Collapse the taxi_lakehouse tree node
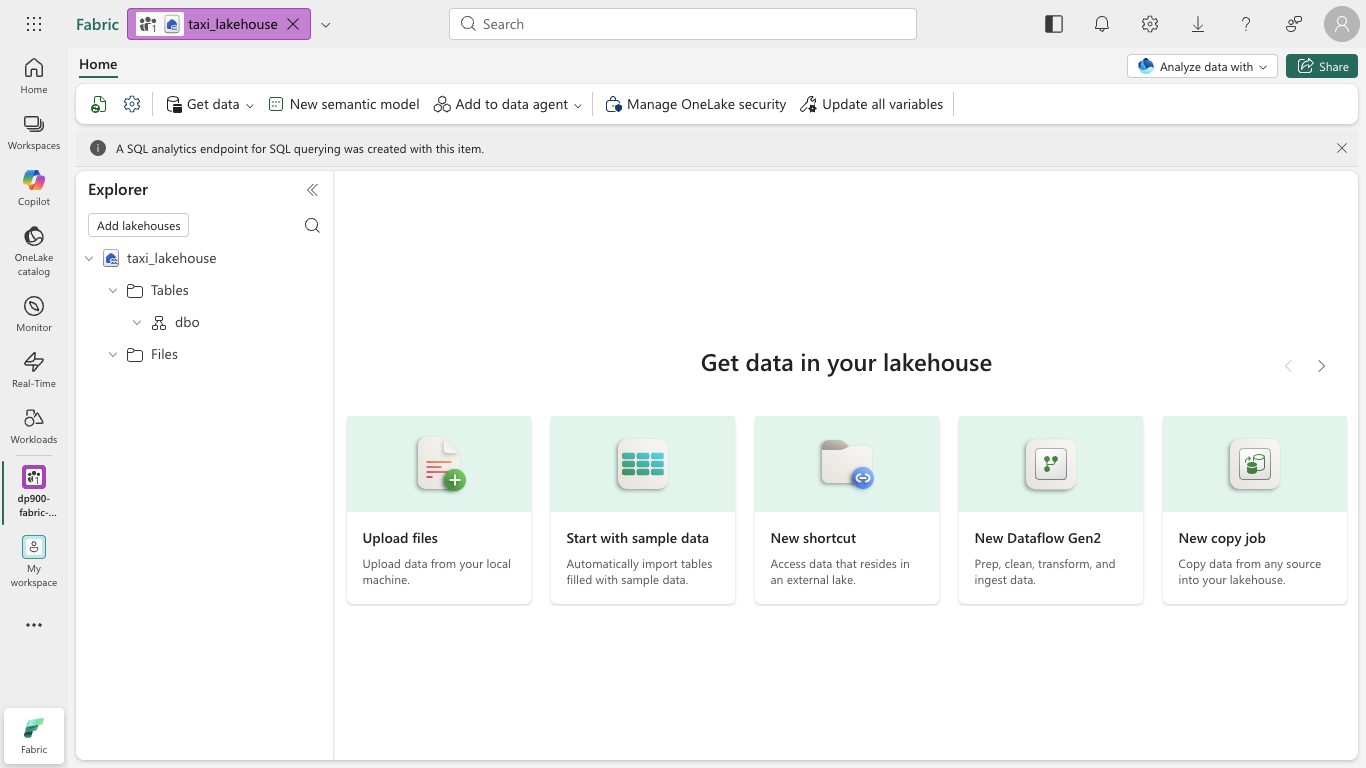Image resolution: width=1366 pixels, height=768 pixels. (x=89, y=258)
